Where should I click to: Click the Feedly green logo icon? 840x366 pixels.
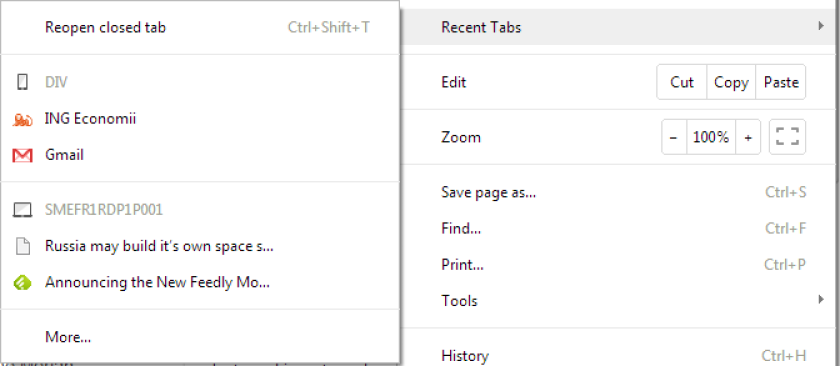pos(22,283)
